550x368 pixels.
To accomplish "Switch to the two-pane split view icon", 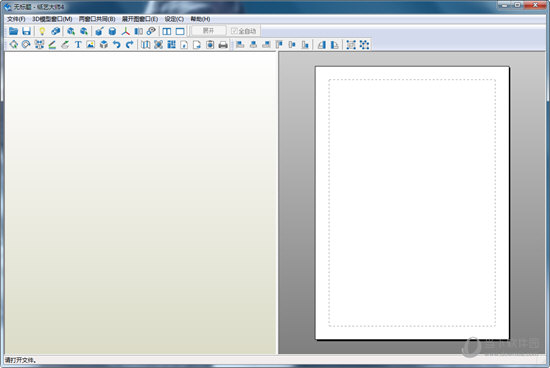I will coord(167,31).
